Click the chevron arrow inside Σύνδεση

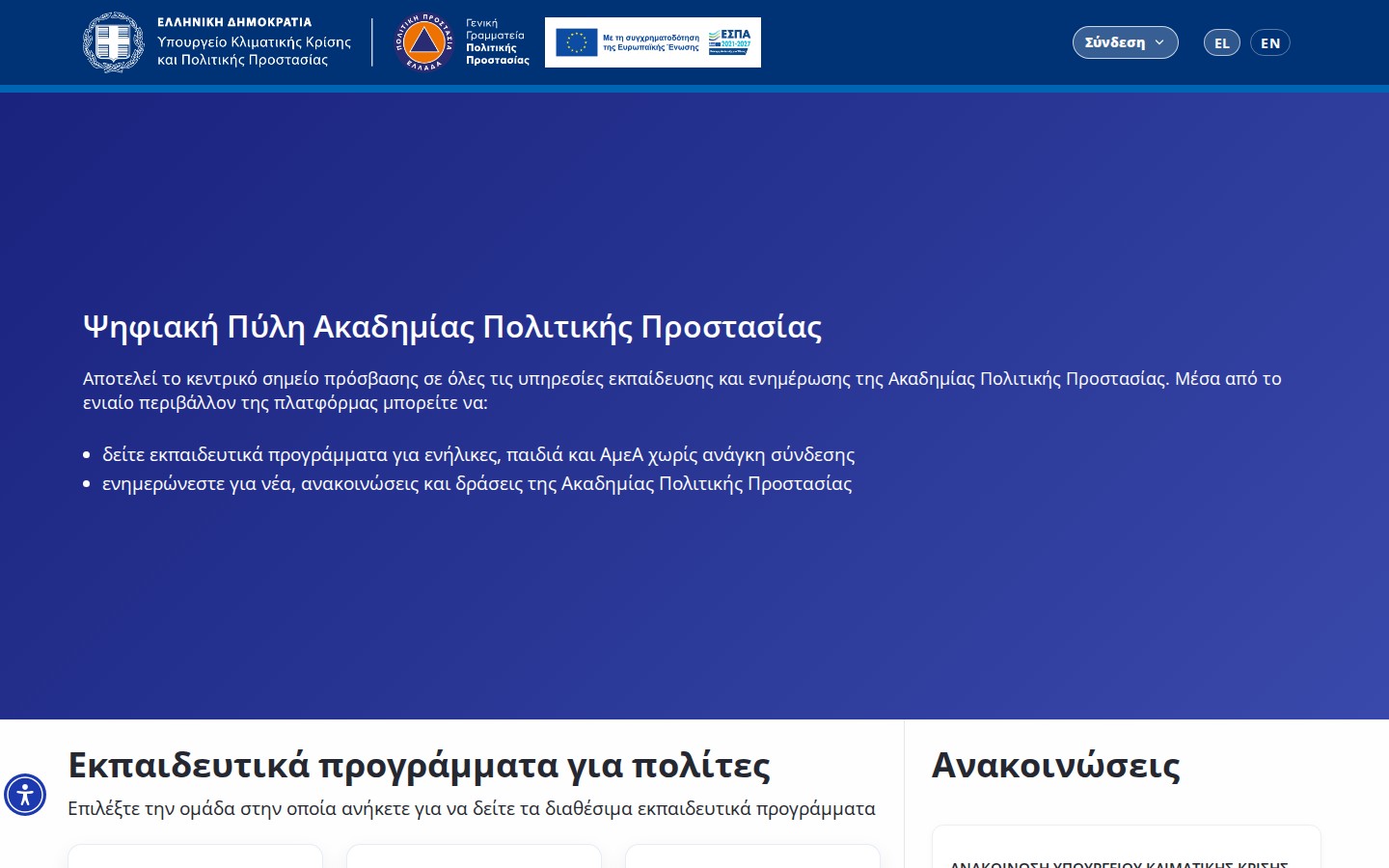click(1159, 42)
